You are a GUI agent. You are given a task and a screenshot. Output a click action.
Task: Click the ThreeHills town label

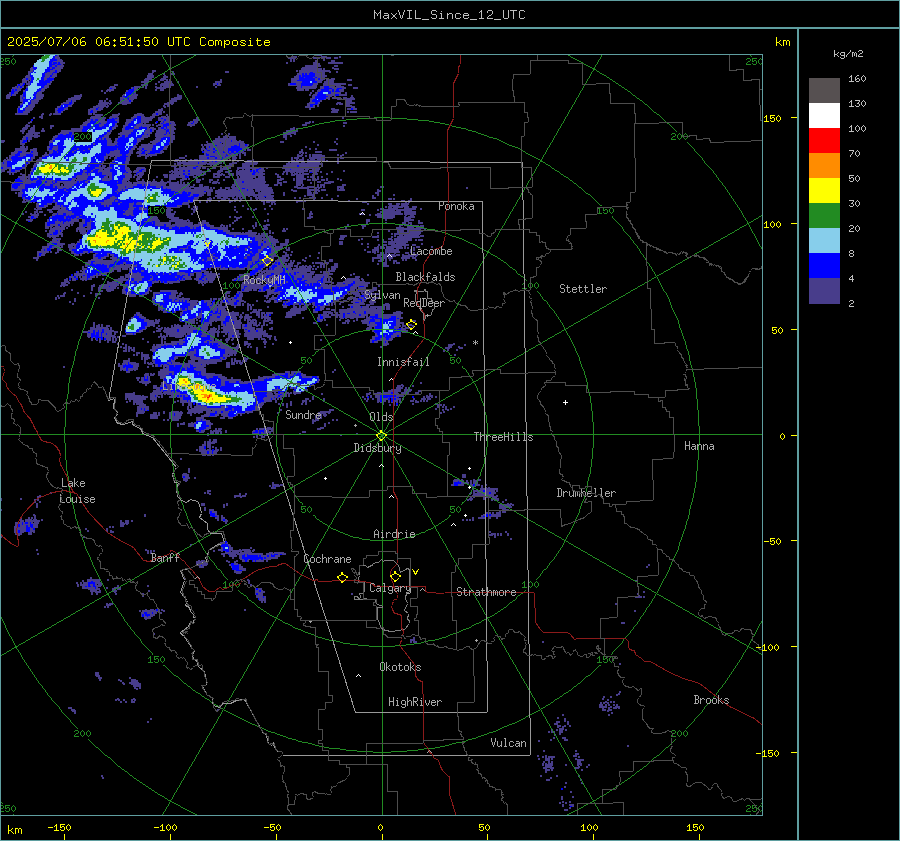point(503,437)
